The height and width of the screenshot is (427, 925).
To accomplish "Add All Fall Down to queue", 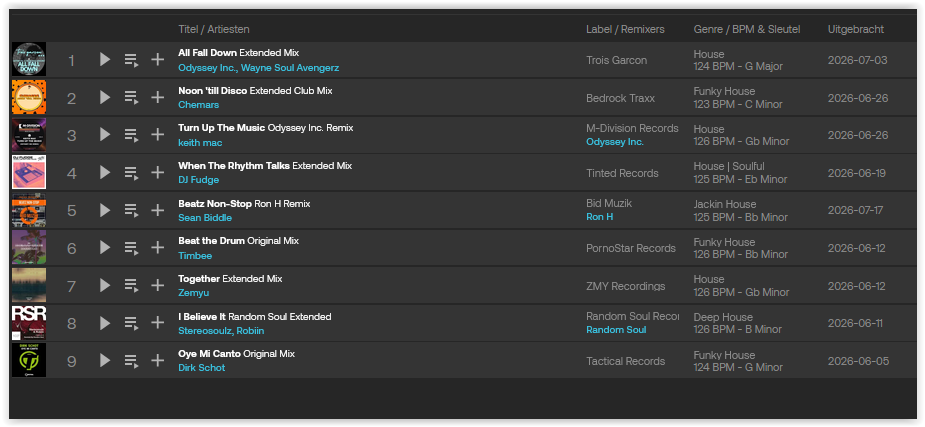I will click(131, 60).
